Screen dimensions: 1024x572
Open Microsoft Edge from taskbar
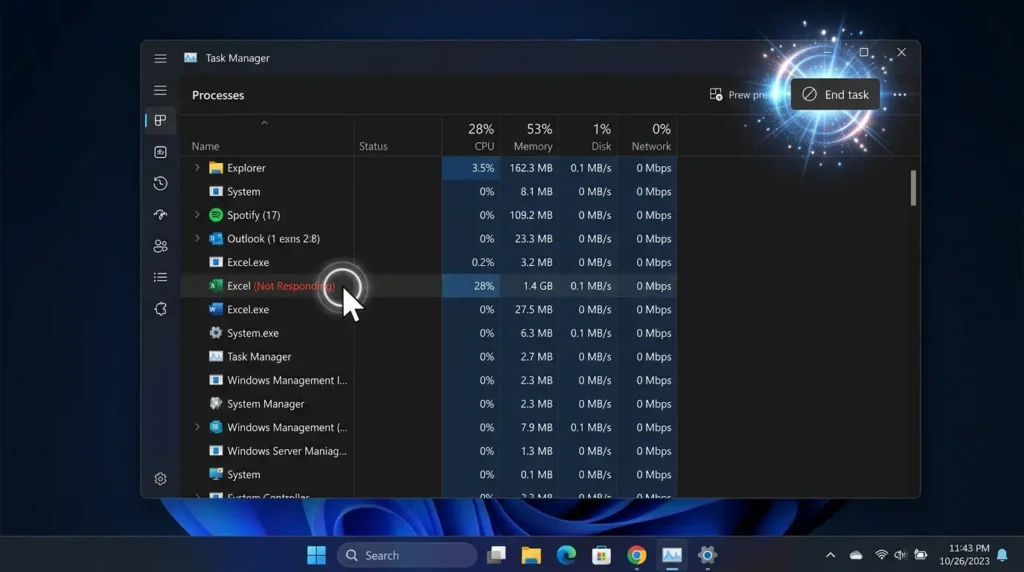(x=566, y=555)
